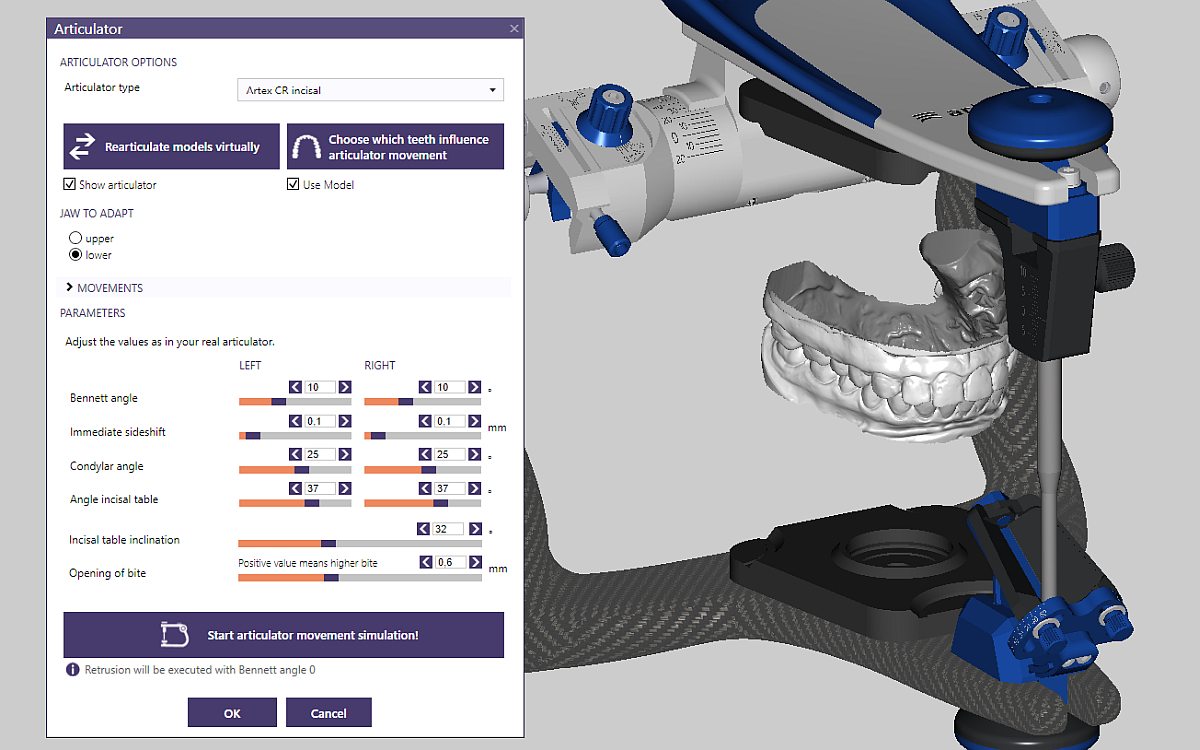Viewport: 1200px width, 750px height.
Task: Decrease Opening of bite value
Action: coord(425,563)
